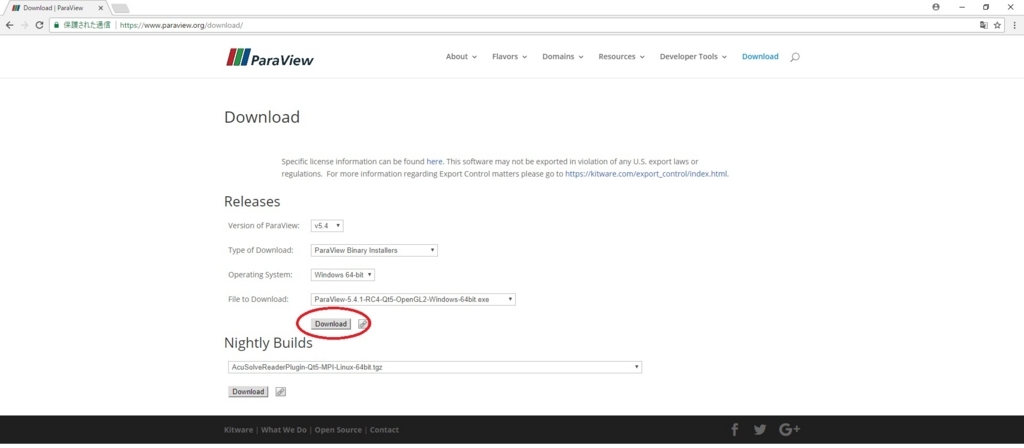Bookmark this page with the star icon

click(x=997, y=25)
